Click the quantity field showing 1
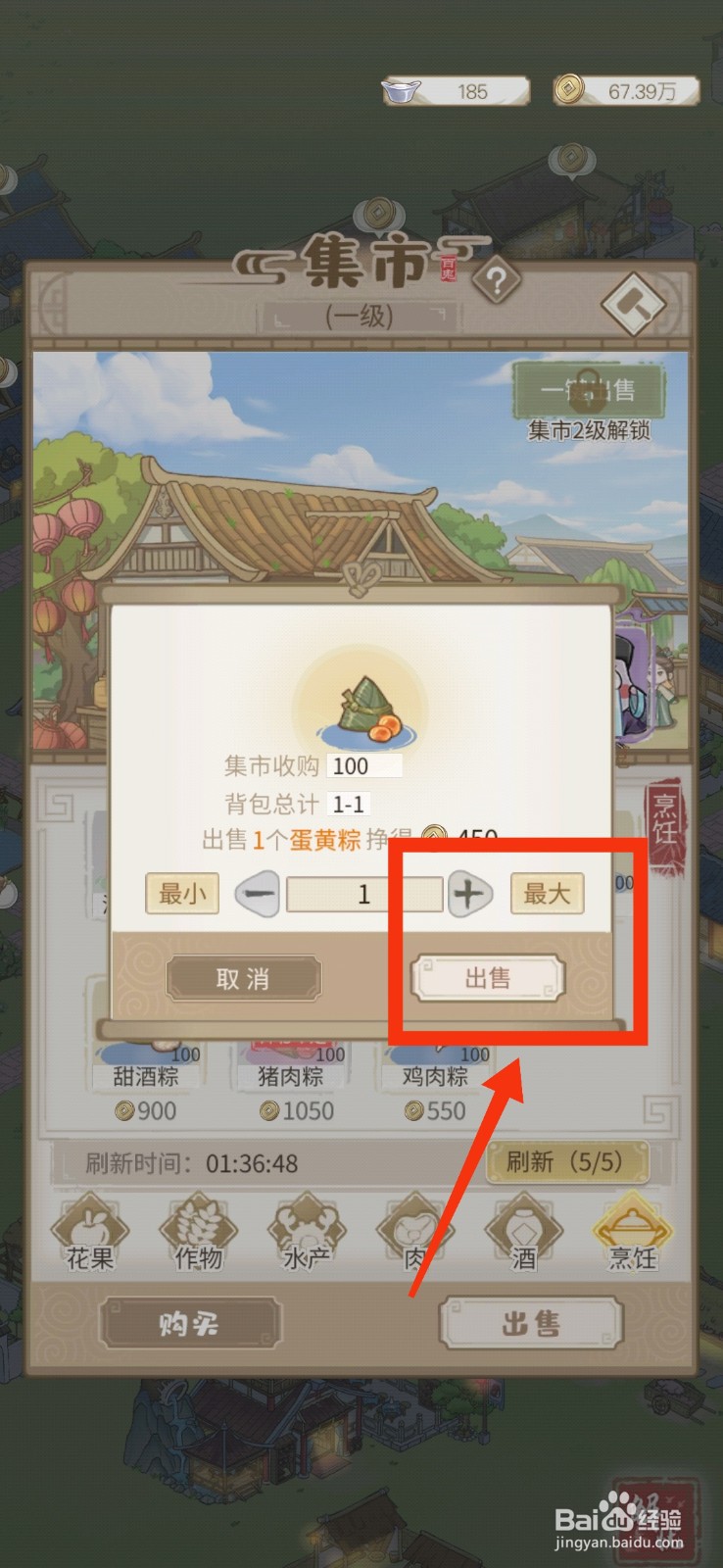Viewport: 723px width, 1568px height. point(364,894)
